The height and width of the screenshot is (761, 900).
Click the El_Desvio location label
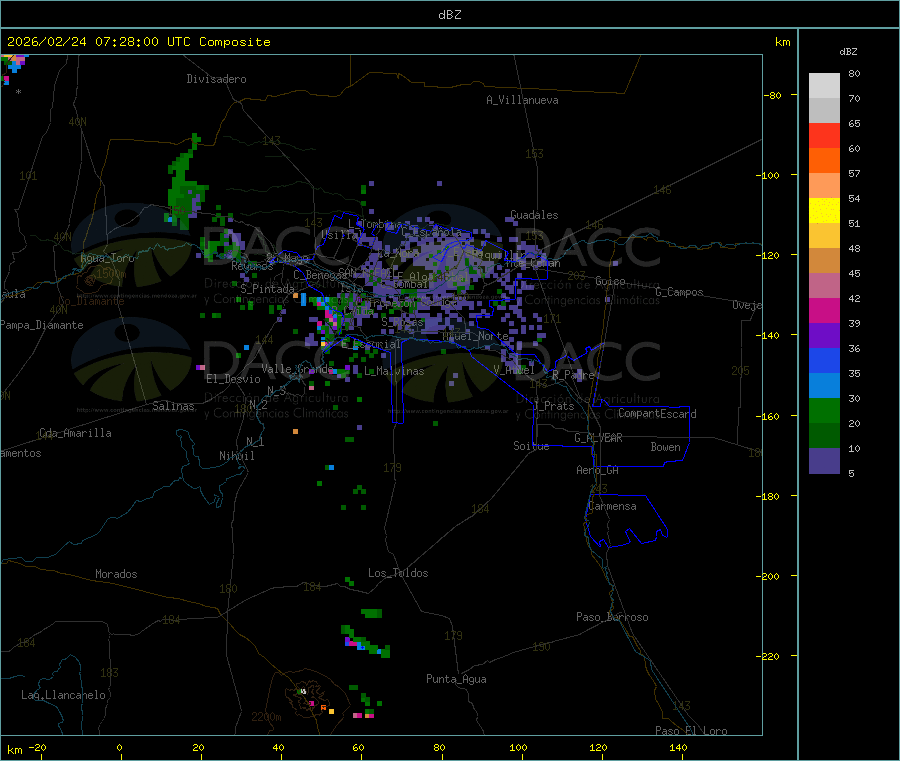[x=233, y=379]
